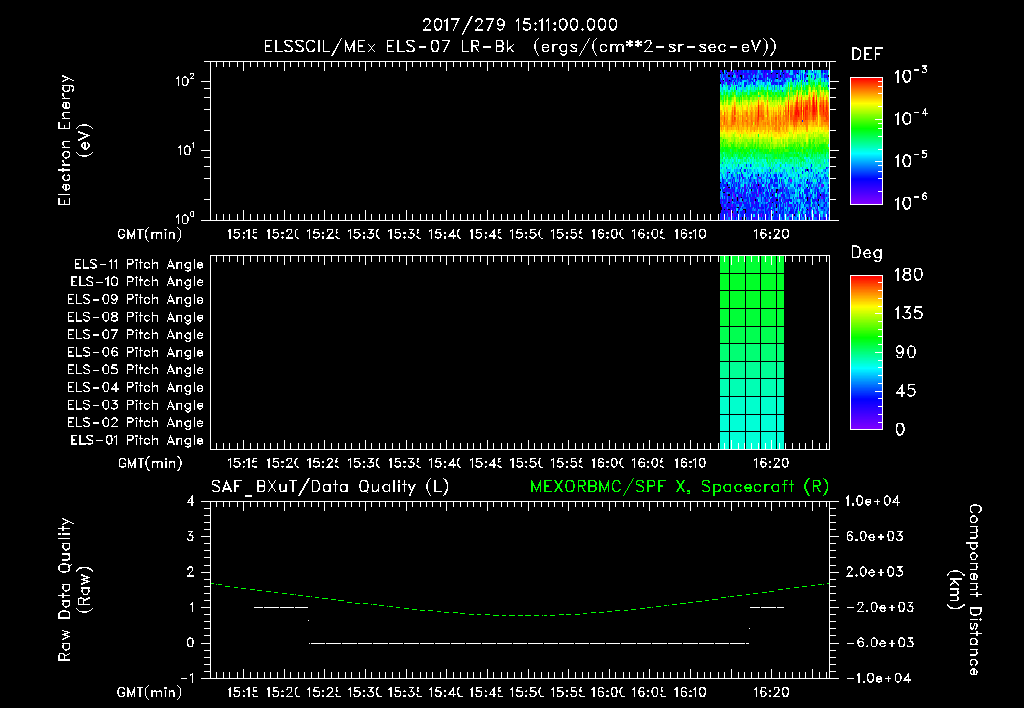Image resolution: width=1024 pixels, height=708 pixels.
Task: Select the ELS-08 Pitch Angle row label
Action: (135, 317)
